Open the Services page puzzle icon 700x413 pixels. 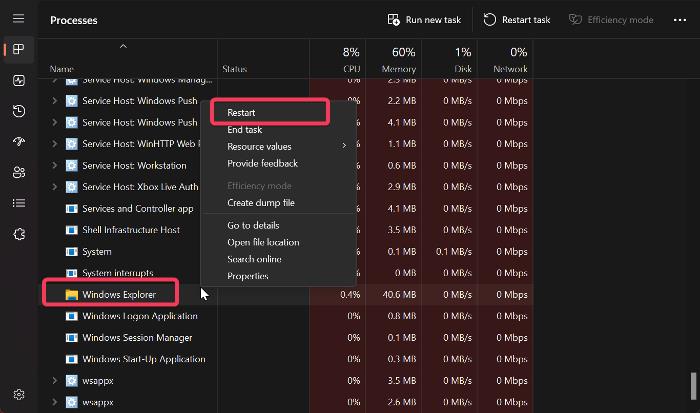coord(19,234)
